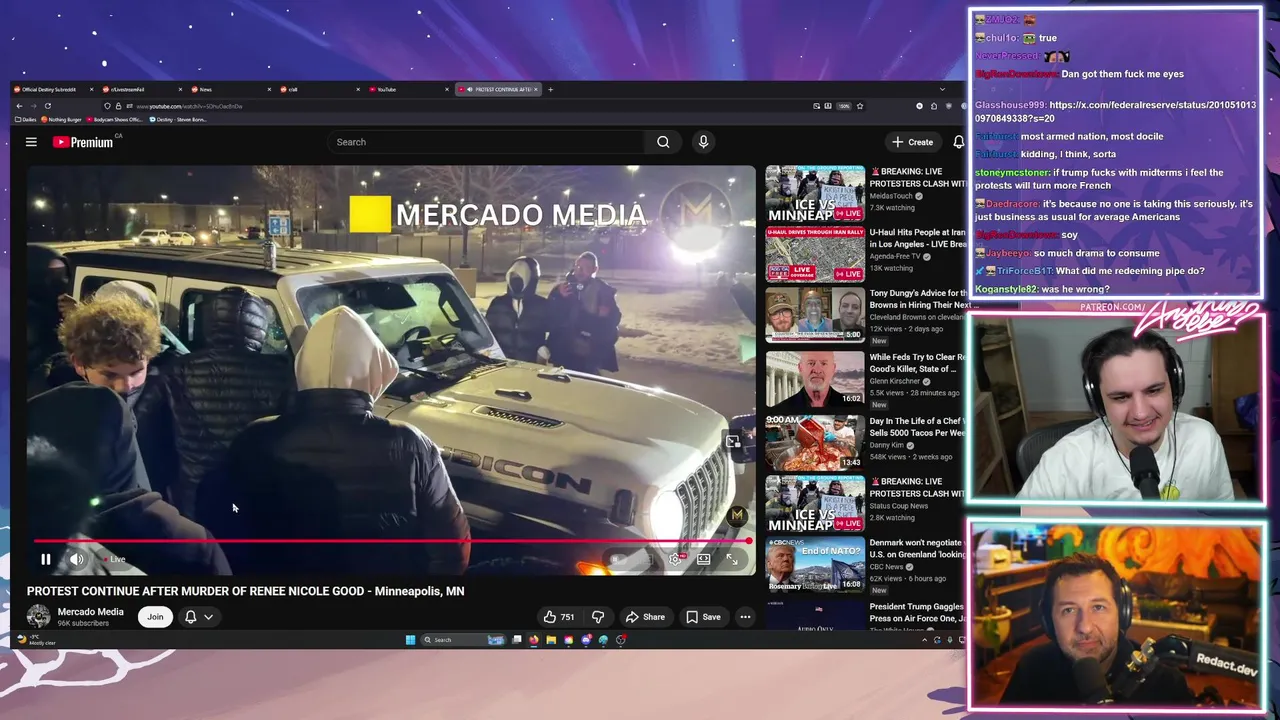Open the three-dot more actions menu

[x=745, y=617]
